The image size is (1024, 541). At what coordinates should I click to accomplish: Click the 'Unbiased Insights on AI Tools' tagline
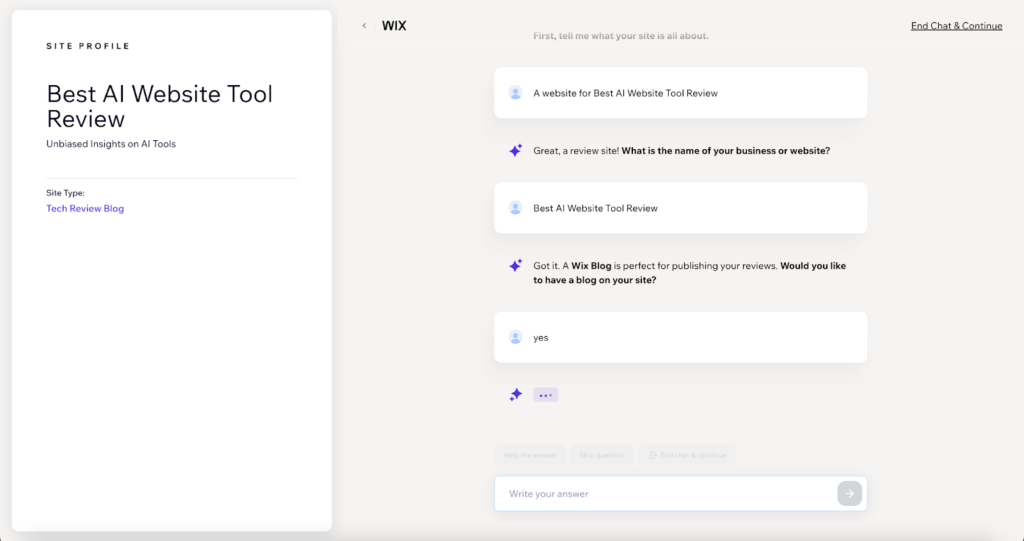point(111,144)
